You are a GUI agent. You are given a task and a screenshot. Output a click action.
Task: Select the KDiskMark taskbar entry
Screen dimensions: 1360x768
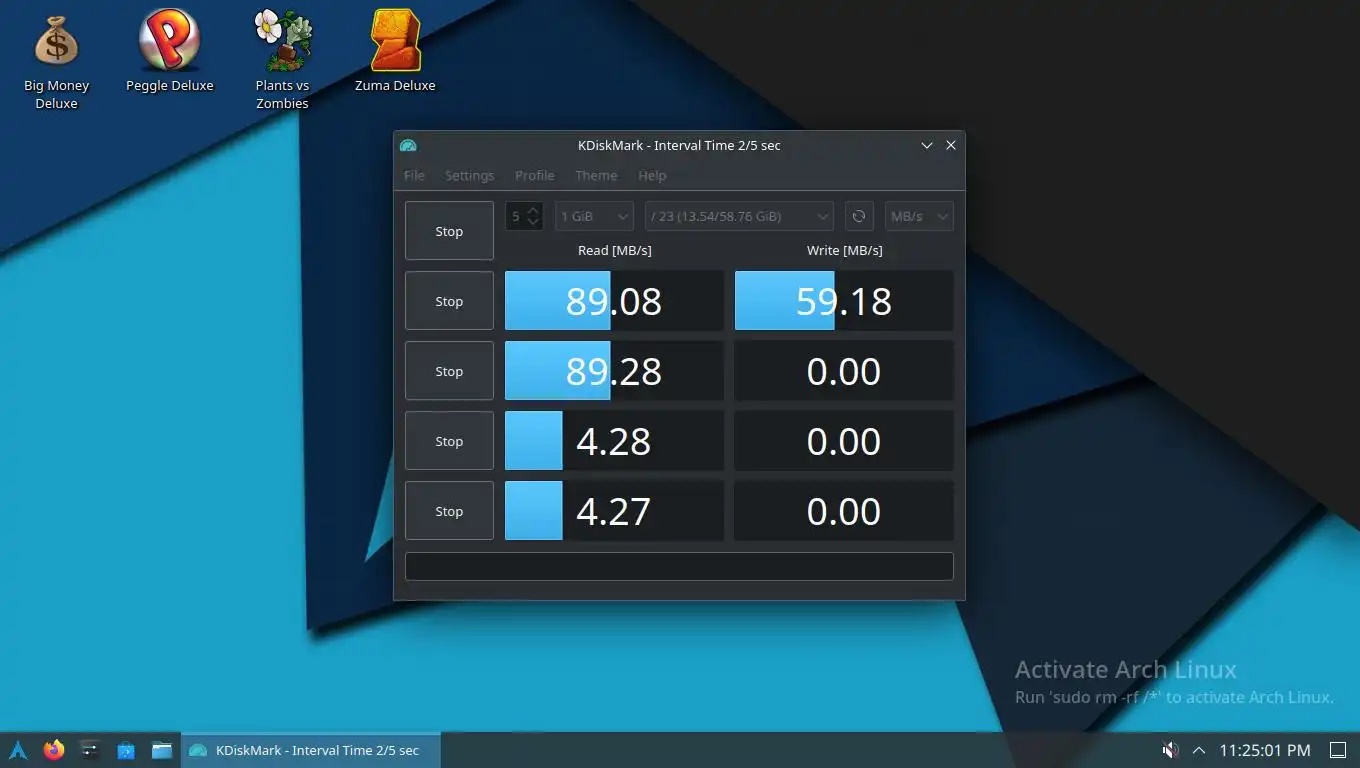pyautogui.click(x=310, y=750)
